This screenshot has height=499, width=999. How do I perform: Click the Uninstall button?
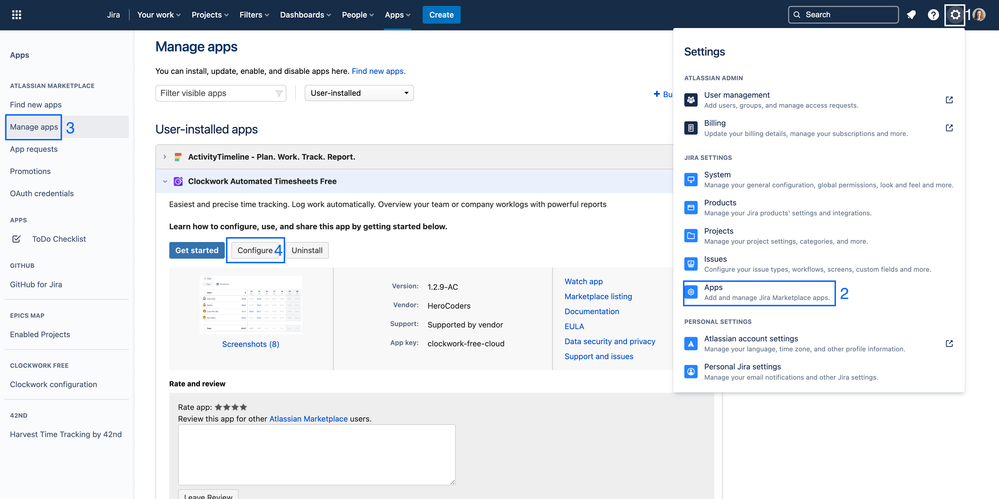[307, 250]
